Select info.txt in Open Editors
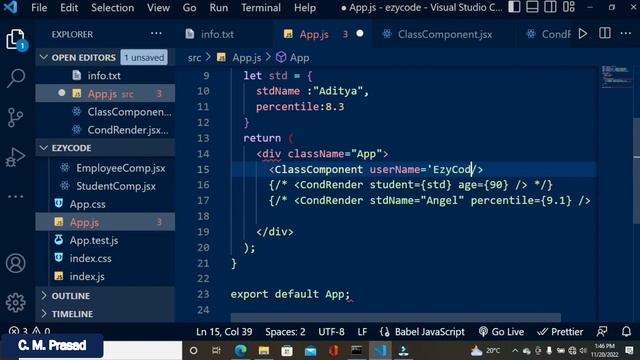 [105, 76]
